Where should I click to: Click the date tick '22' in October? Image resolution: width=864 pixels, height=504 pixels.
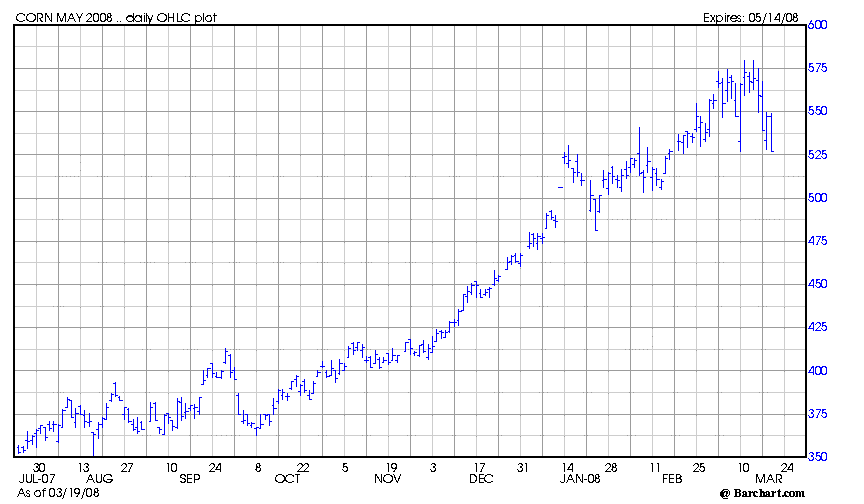click(x=303, y=468)
